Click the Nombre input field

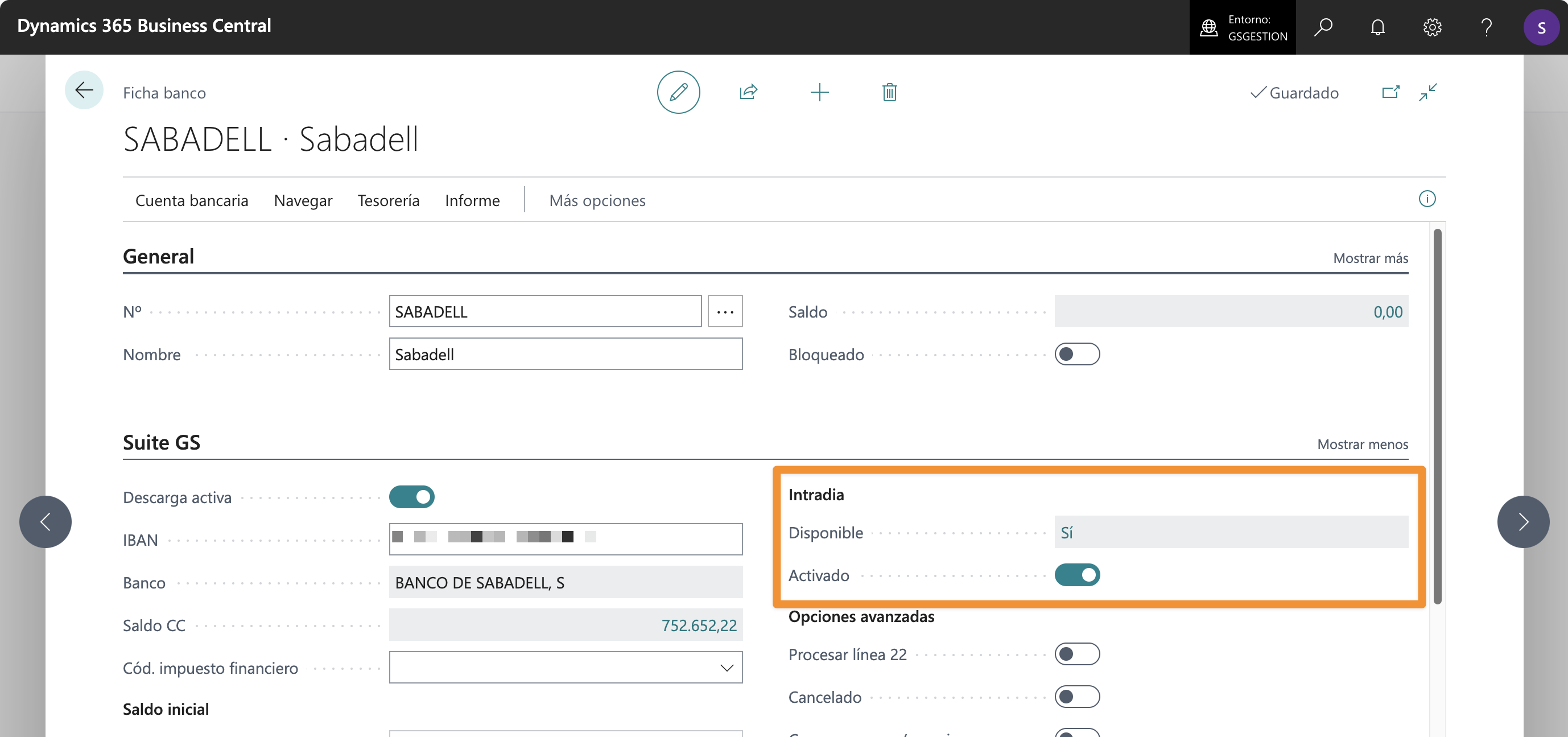pos(566,354)
